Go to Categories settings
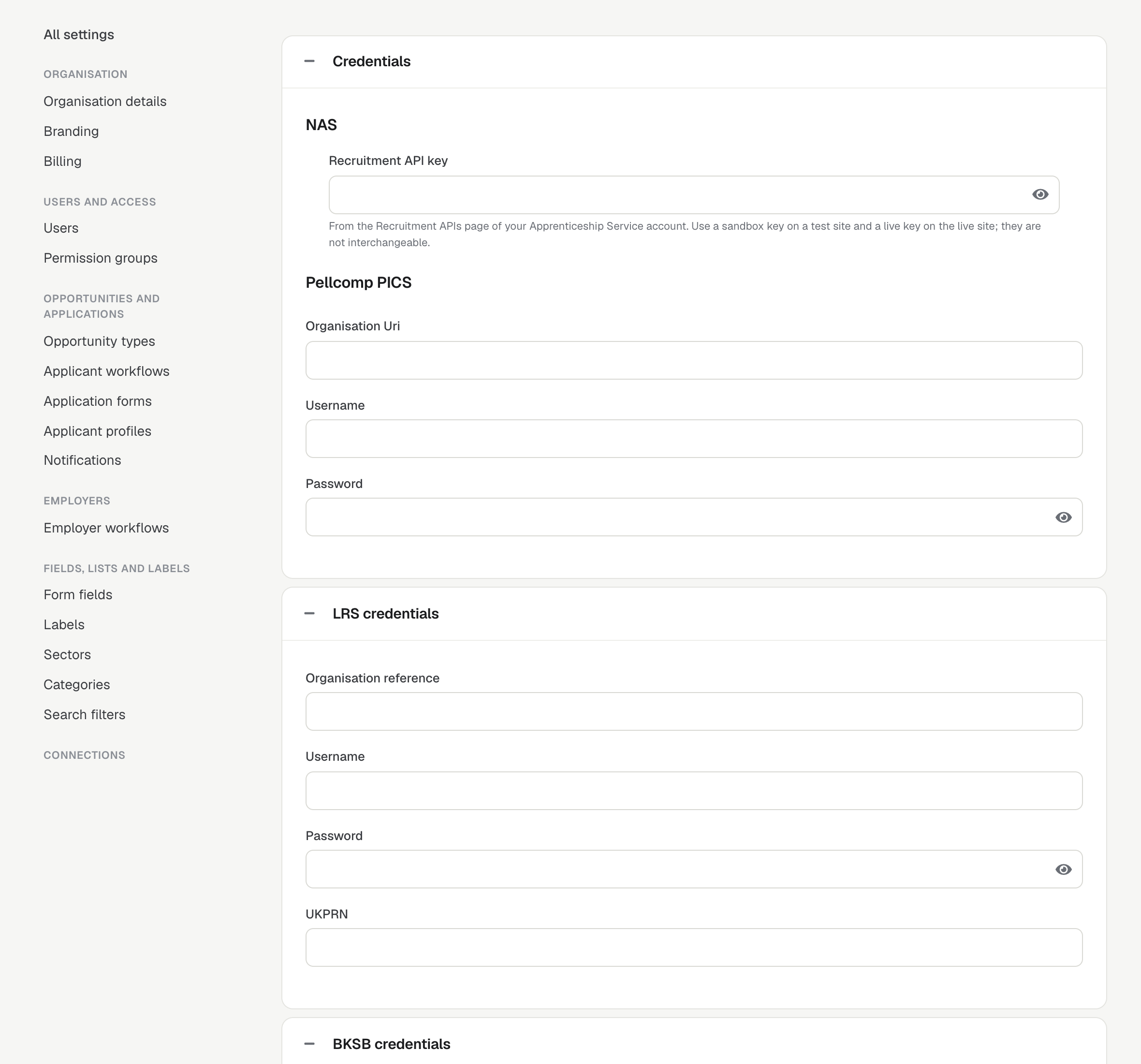 [76, 684]
